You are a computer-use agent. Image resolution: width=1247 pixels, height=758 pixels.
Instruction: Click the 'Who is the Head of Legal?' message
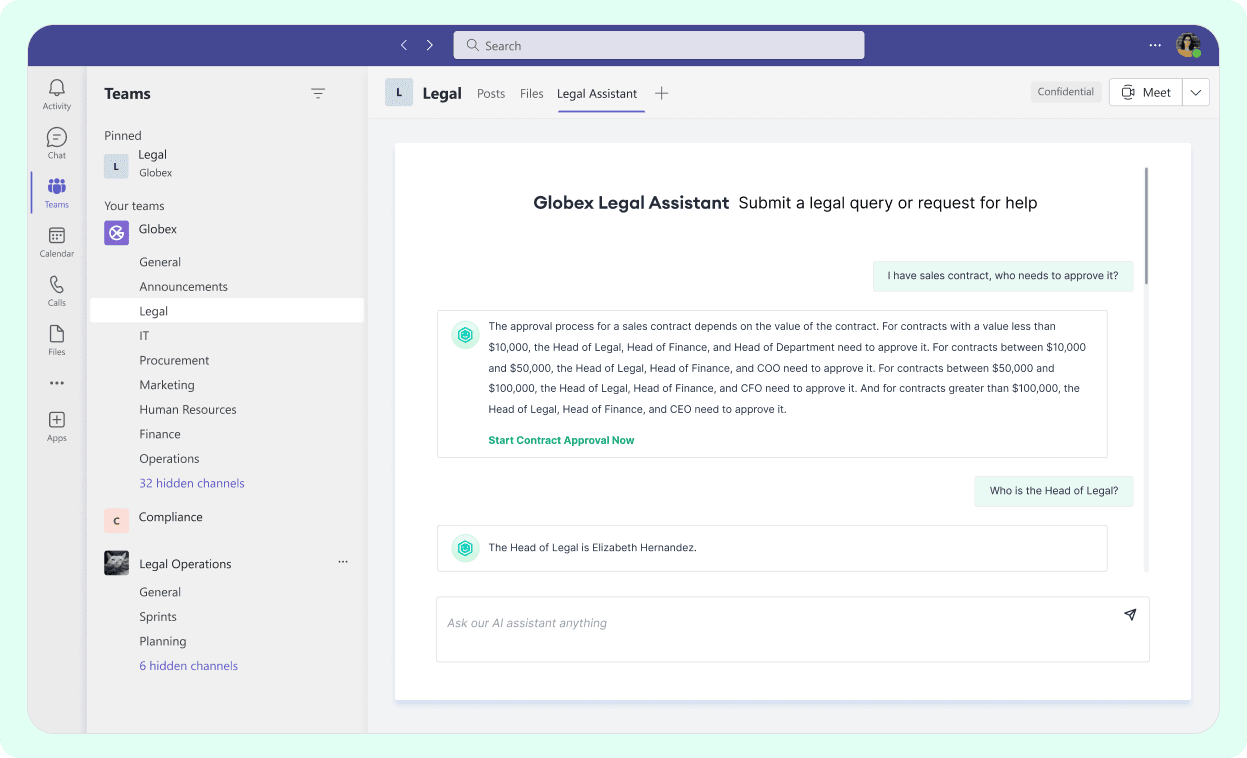pyautogui.click(x=1054, y=491)
